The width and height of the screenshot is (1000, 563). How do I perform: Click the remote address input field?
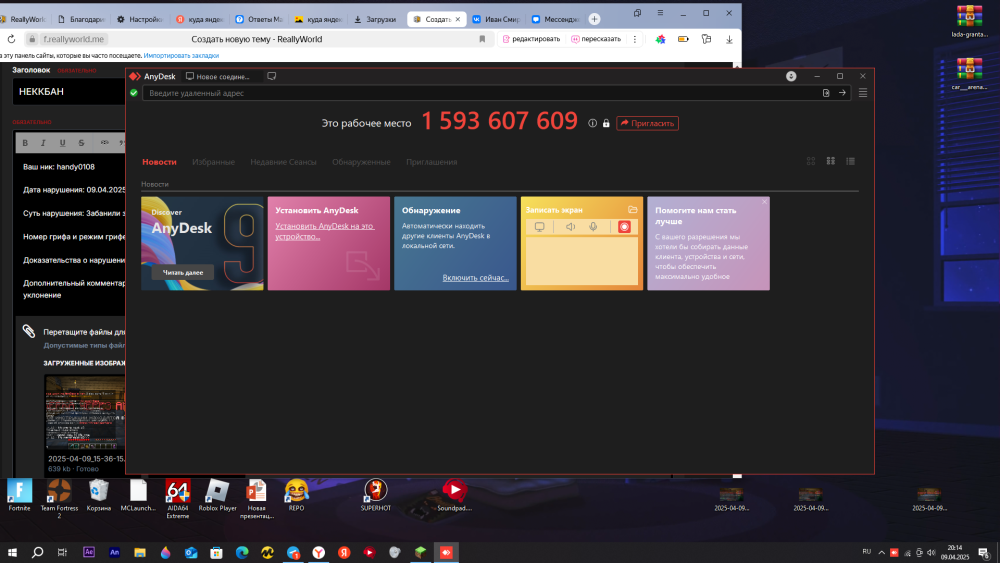click(482, 93)
